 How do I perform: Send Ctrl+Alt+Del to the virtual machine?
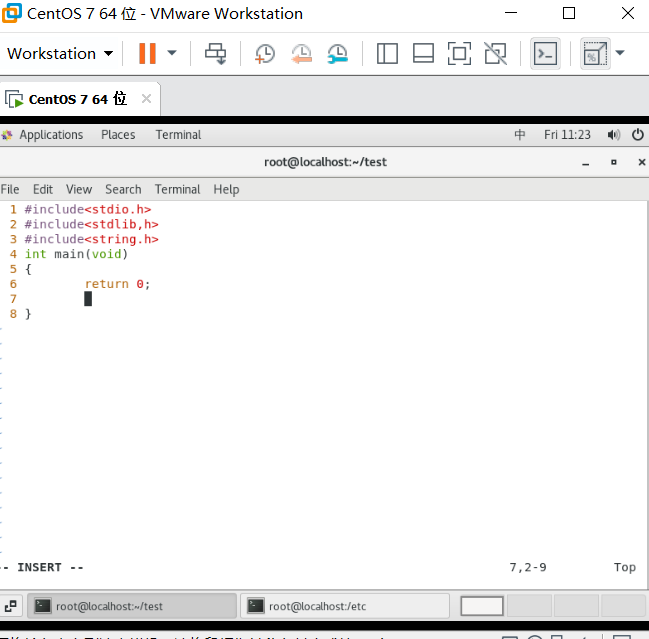[216, 54]
